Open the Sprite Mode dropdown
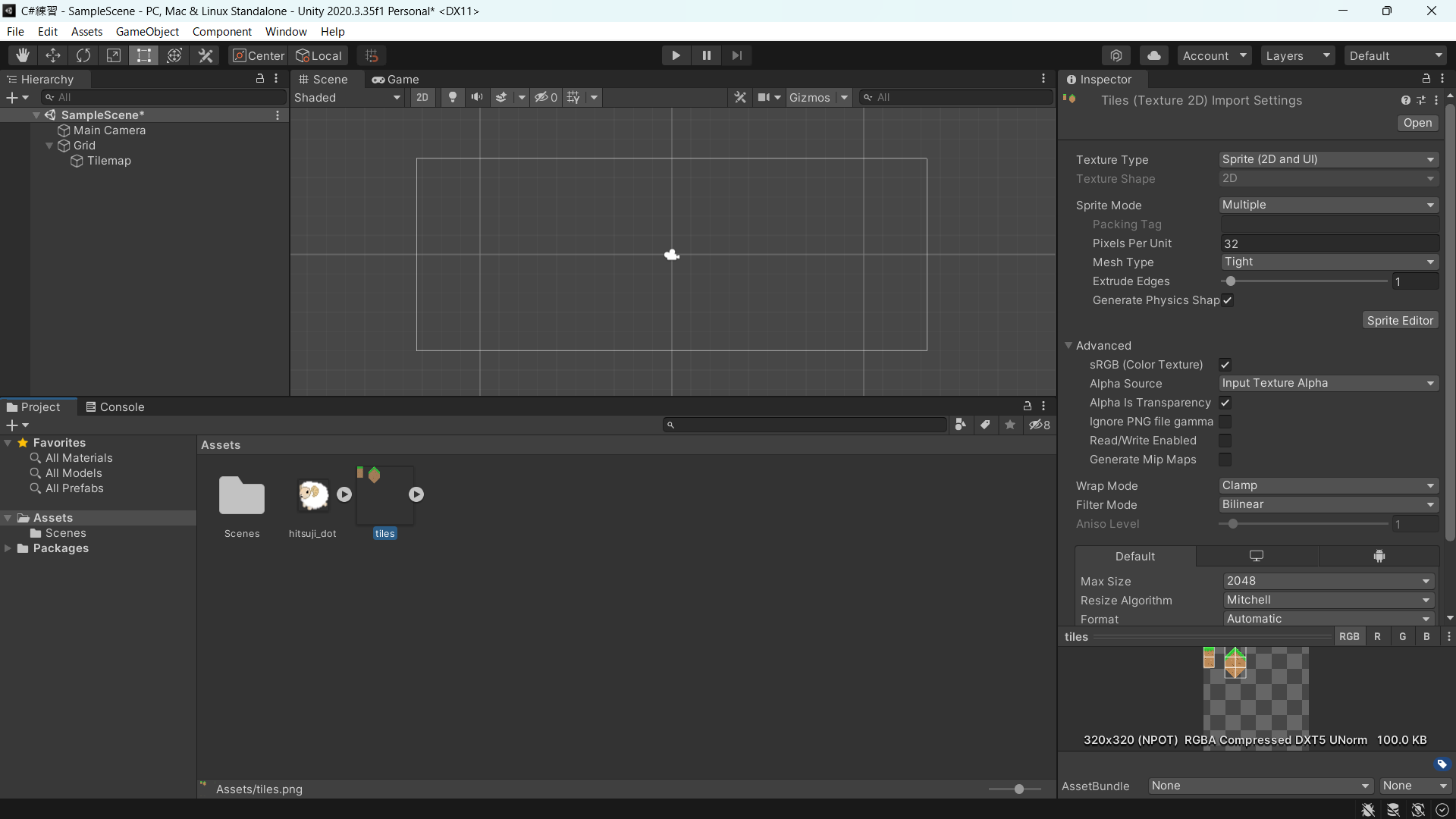The width and height of the screenshot is (1456, 819). (1328, 205)
